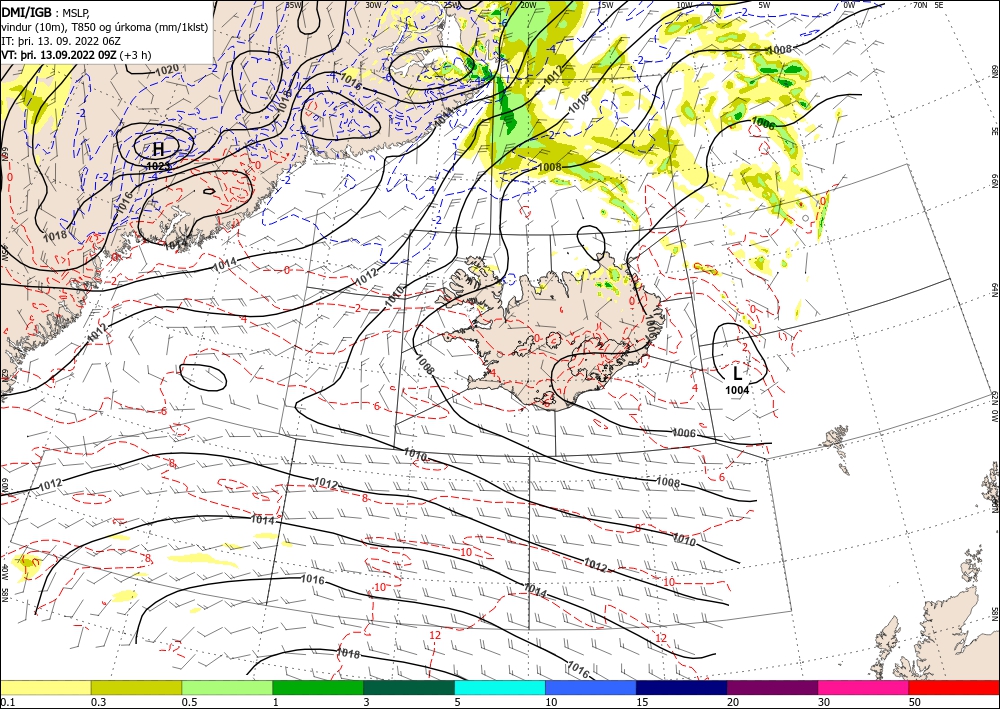Click the "DMI/IGB : MSLP," title text
Image resolution: width=1000 pixels, height=709 pixels.
click(x=46, y=12)
